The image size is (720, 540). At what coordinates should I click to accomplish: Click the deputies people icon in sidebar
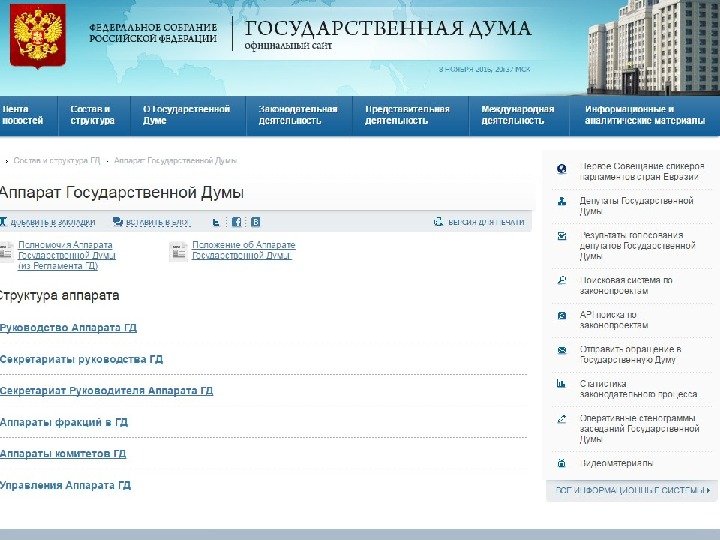[562, 201]
